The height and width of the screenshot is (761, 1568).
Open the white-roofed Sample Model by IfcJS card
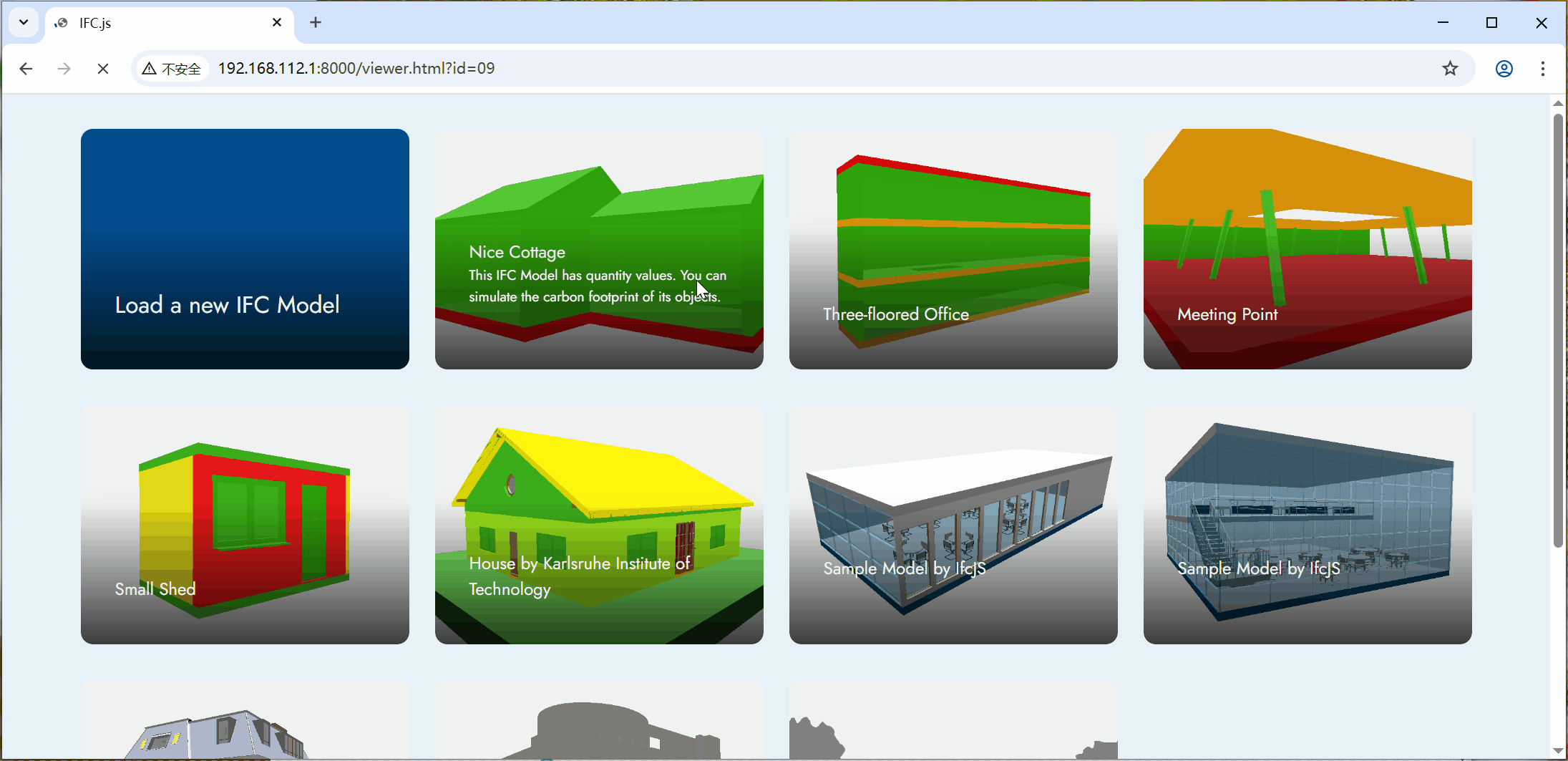953,524
